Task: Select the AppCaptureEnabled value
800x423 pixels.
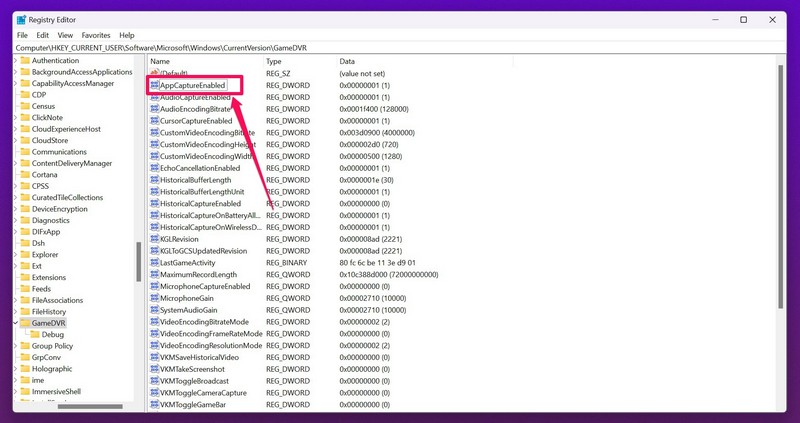Action: pyautogui.click(x=192, y=85)
